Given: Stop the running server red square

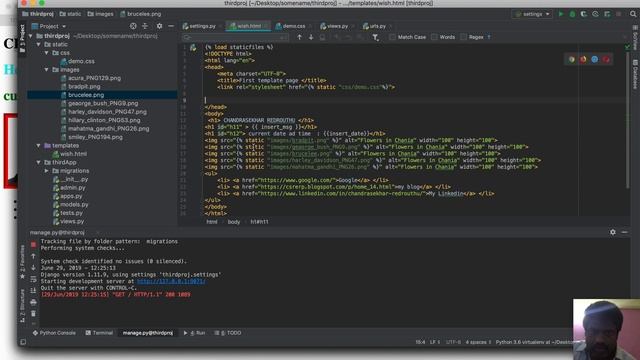Looking at the screenshot, I should (33, 244).
